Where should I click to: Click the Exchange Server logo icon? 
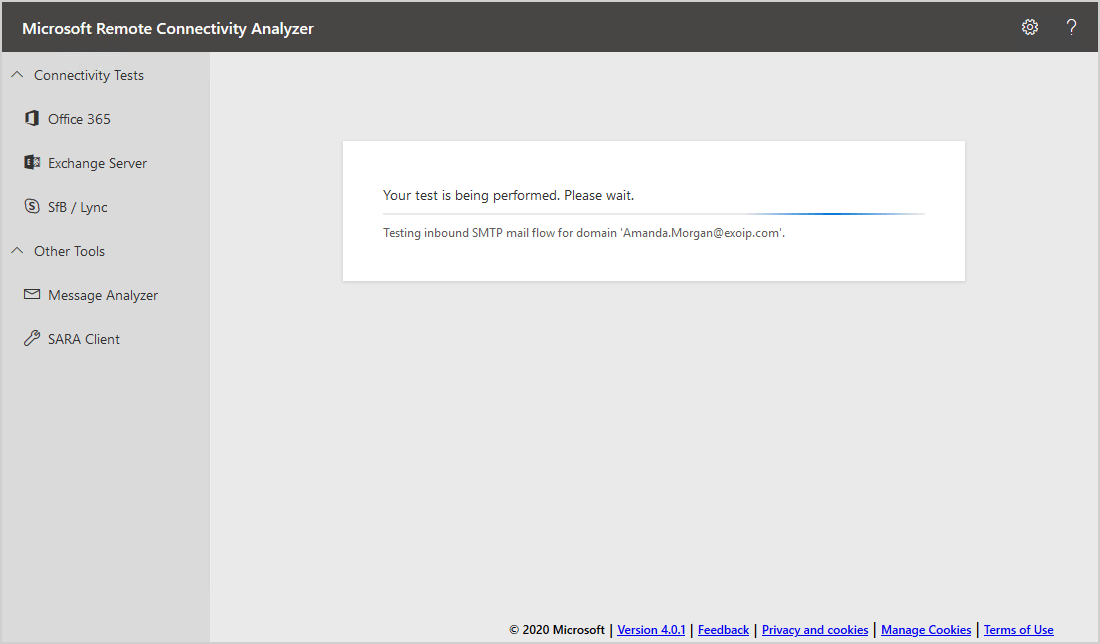point(32,162)
